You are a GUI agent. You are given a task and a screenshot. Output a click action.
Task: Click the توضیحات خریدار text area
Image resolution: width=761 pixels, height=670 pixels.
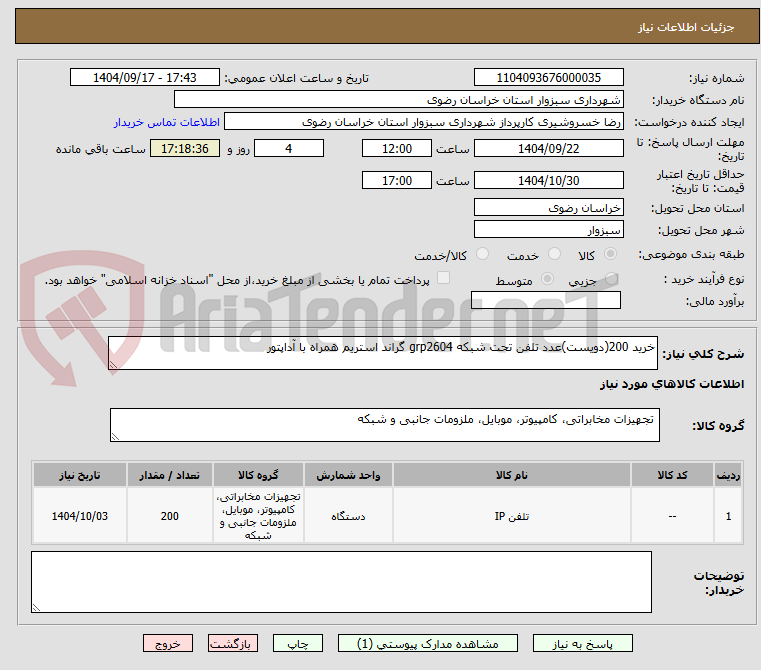[341, 582]
